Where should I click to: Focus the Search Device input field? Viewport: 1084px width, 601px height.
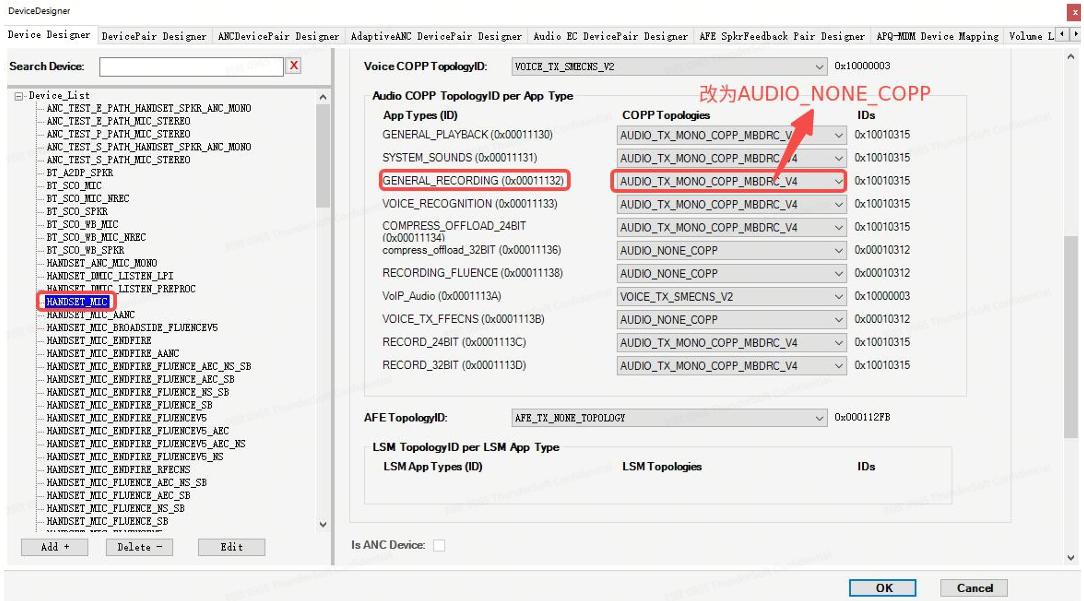click(x=191, y=66)
